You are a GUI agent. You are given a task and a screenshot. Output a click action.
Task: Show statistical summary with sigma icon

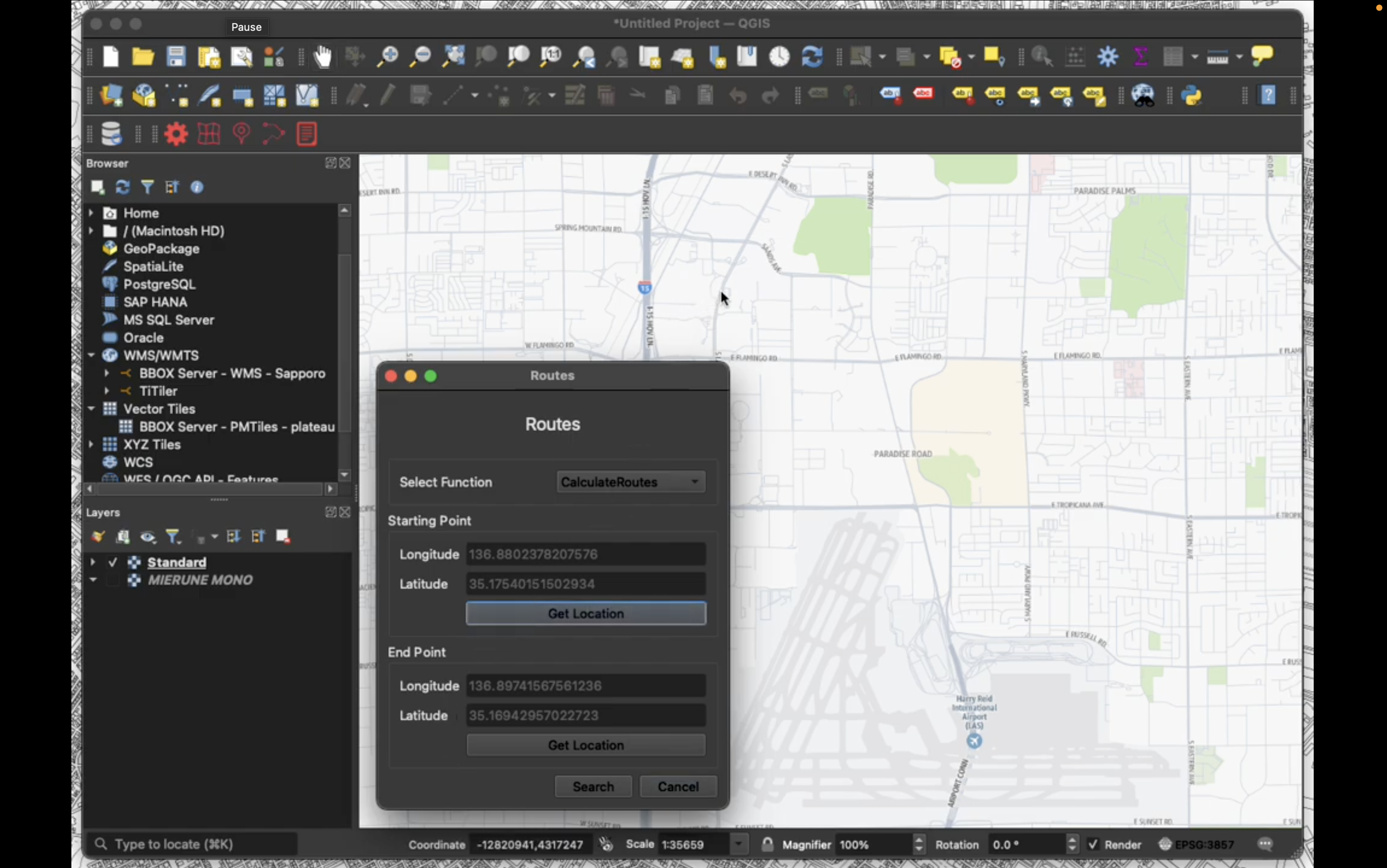pos(1142,56)
